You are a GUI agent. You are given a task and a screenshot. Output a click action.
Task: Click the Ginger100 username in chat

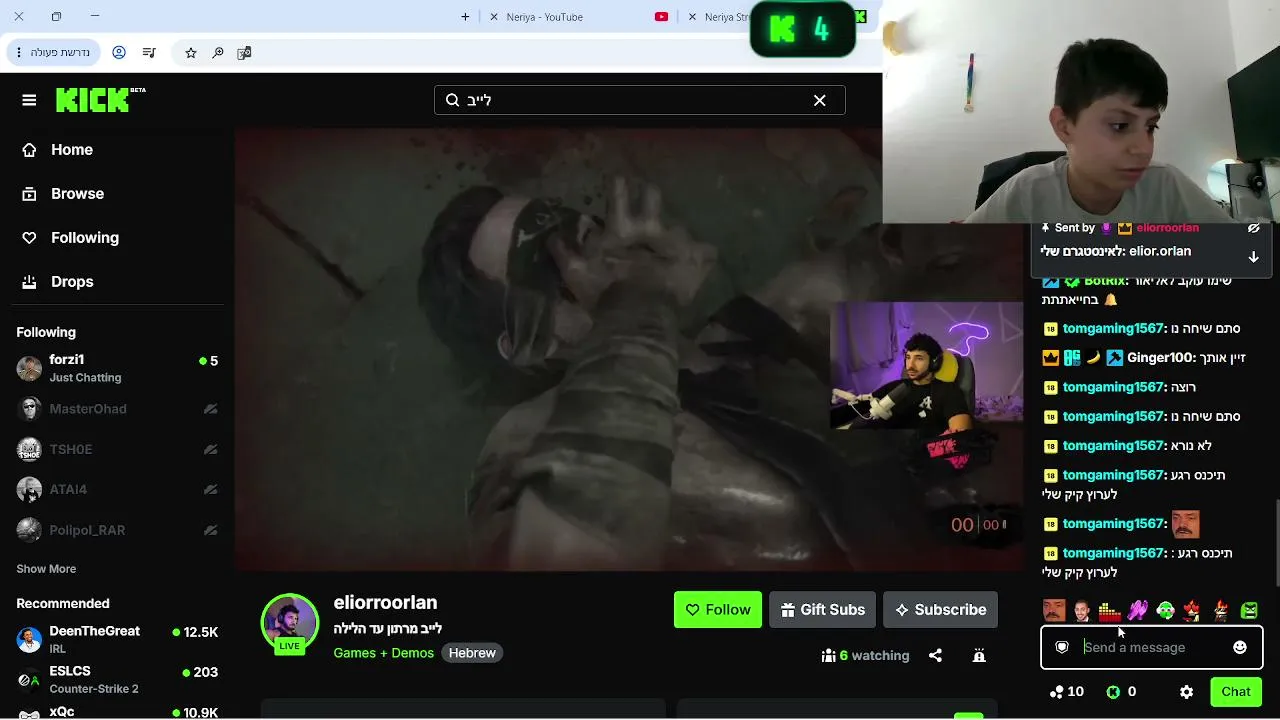coord(1161,358)
